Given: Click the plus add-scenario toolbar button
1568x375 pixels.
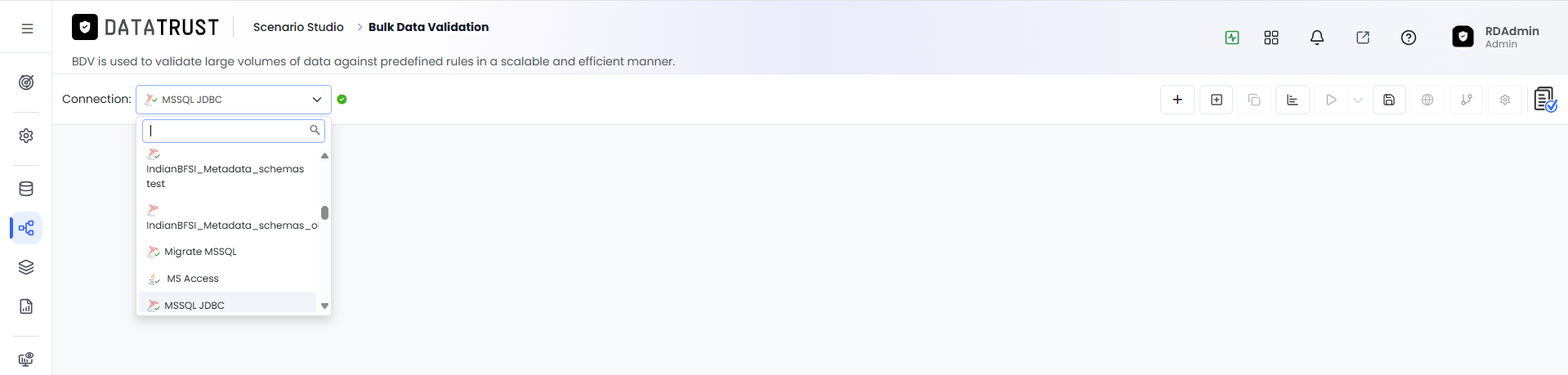Looking at the screenshot, I should [1177, 100].
